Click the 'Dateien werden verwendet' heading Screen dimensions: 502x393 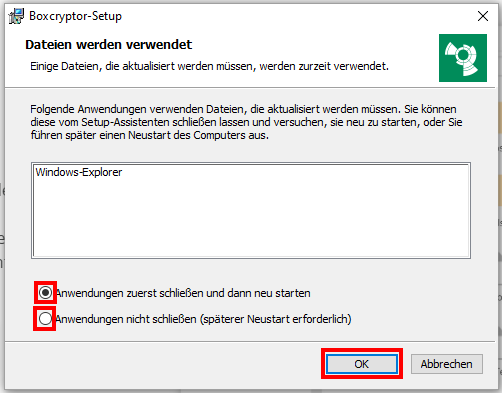click(109, 45)
